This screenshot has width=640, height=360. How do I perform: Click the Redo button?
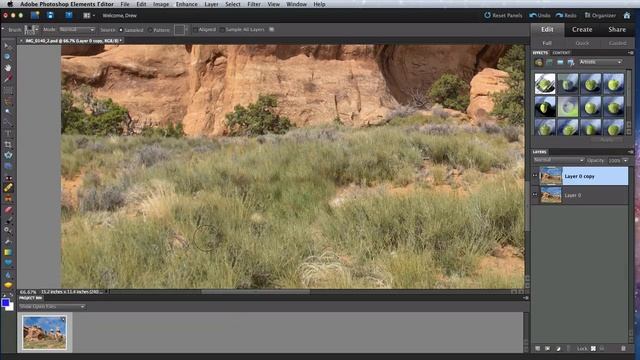point(566,16)
